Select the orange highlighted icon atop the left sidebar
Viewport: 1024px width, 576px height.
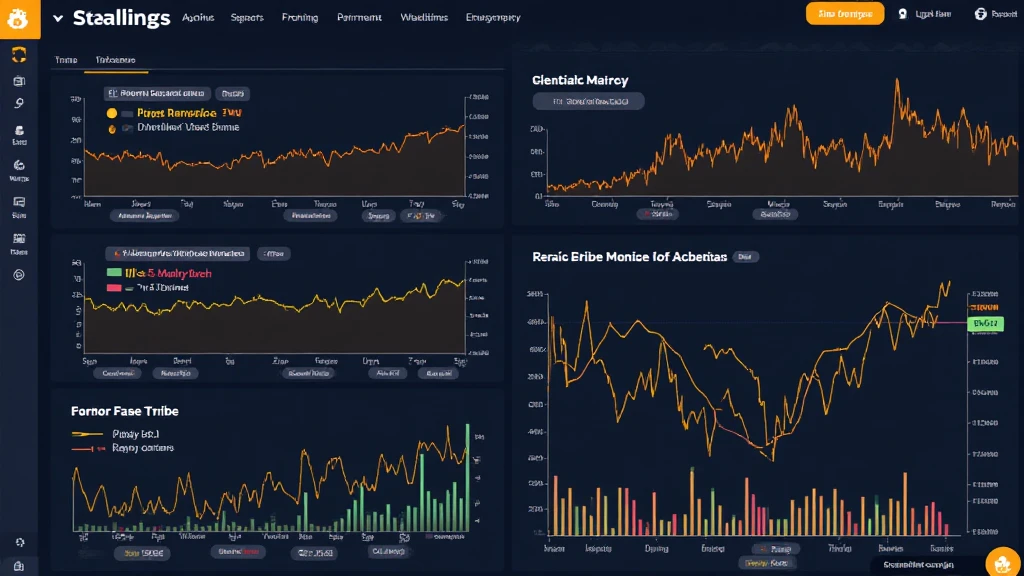click(19, 56)
